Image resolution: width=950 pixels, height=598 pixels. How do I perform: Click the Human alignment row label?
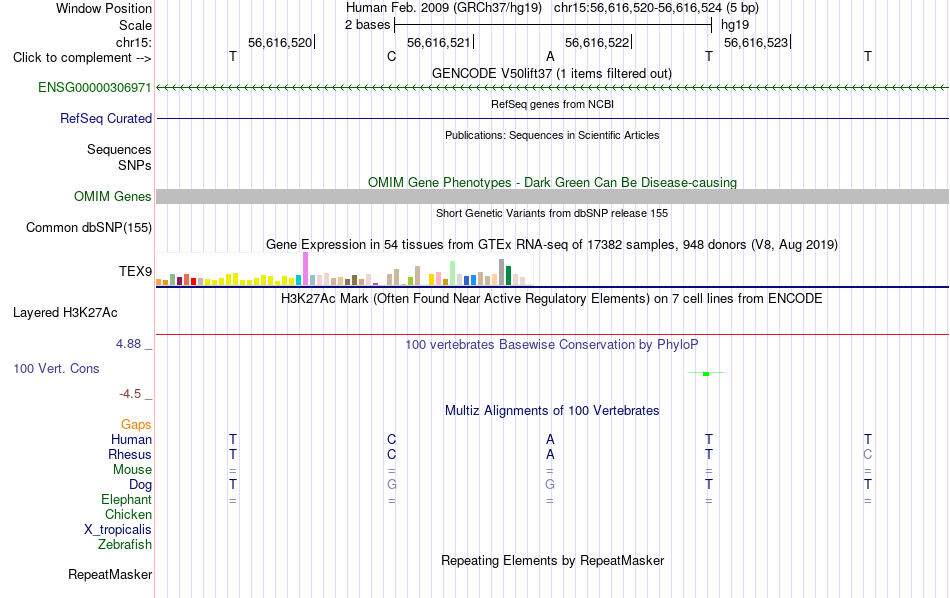pos(131,439)
